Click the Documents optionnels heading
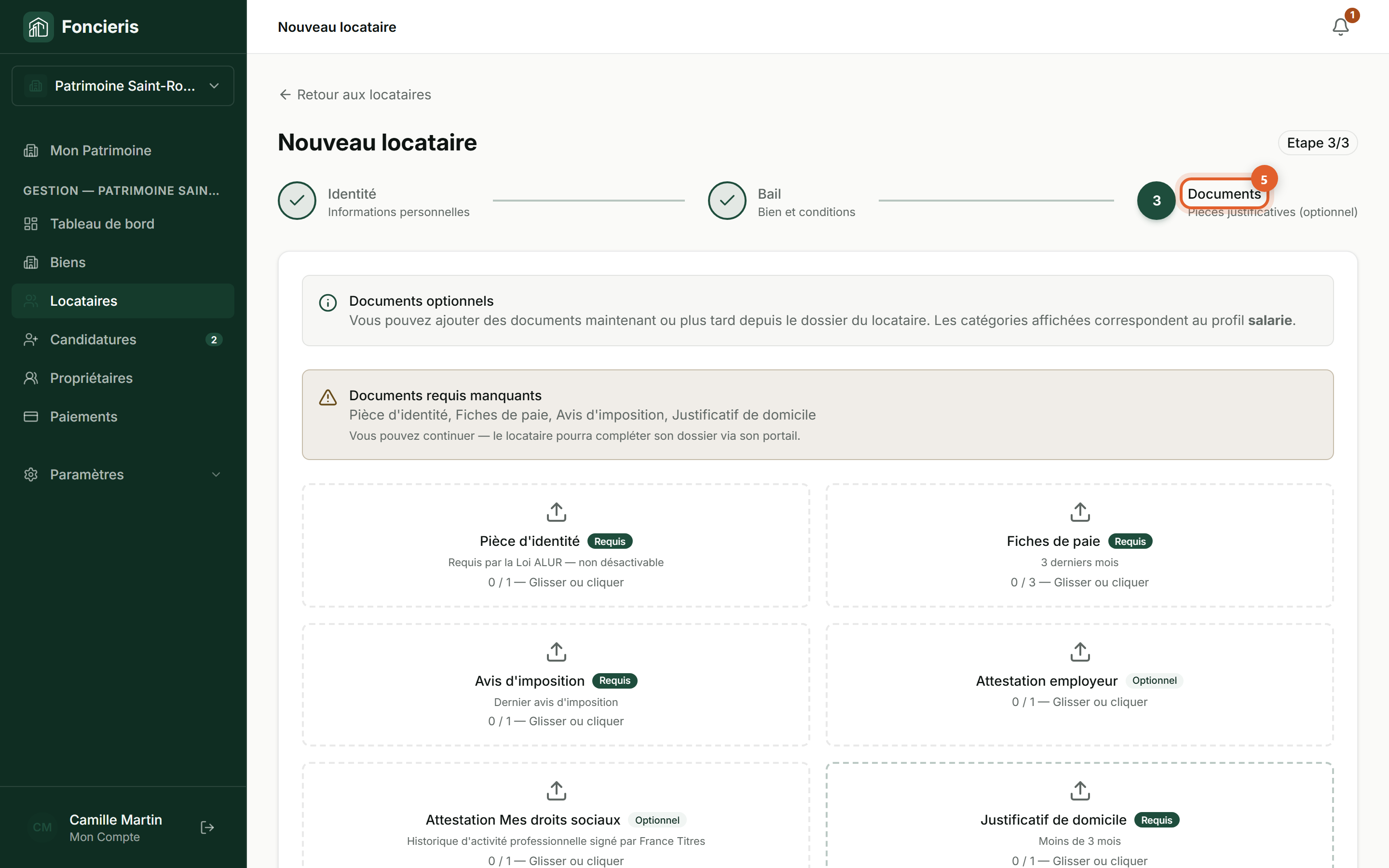 [x=422, y=301]
